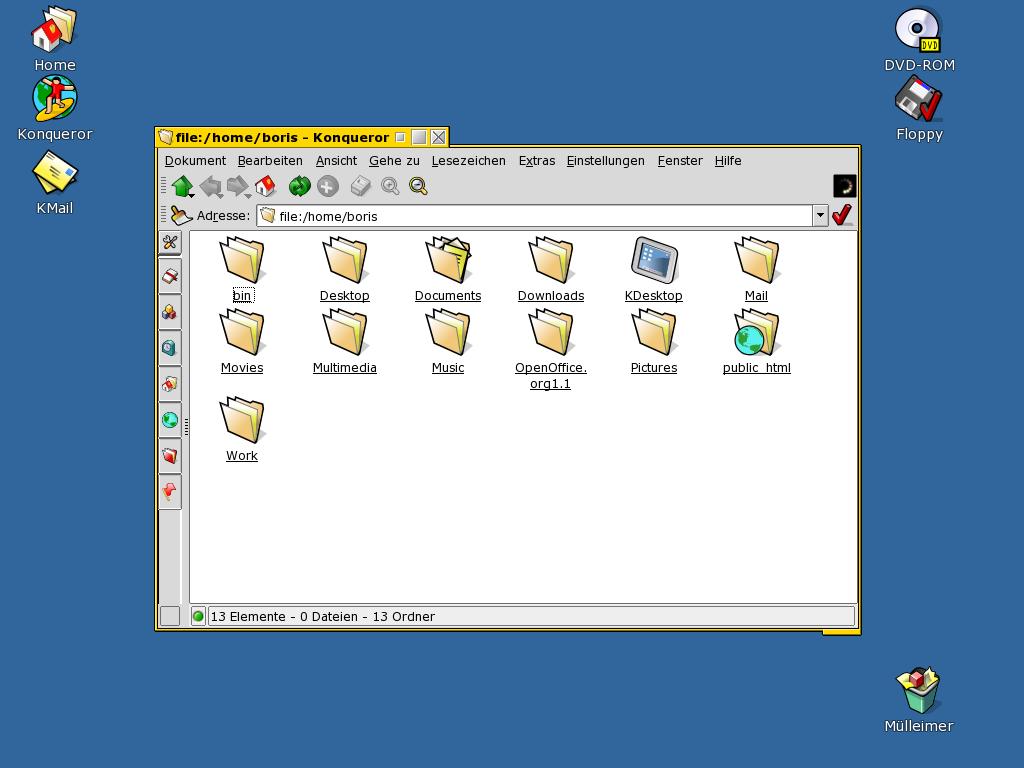Screen dimensions: 1024x768
Task: Open the Extras menu
Action: (x=537, y=161)
